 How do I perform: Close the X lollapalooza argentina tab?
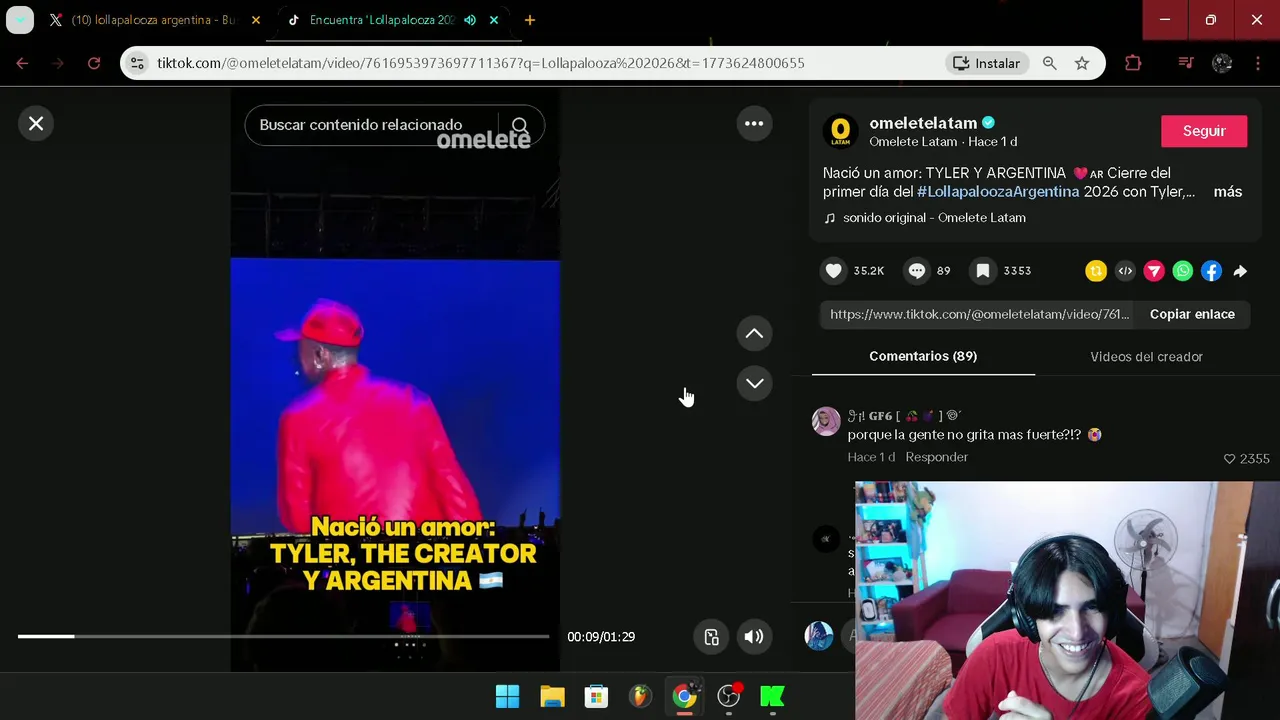point(256,20)
